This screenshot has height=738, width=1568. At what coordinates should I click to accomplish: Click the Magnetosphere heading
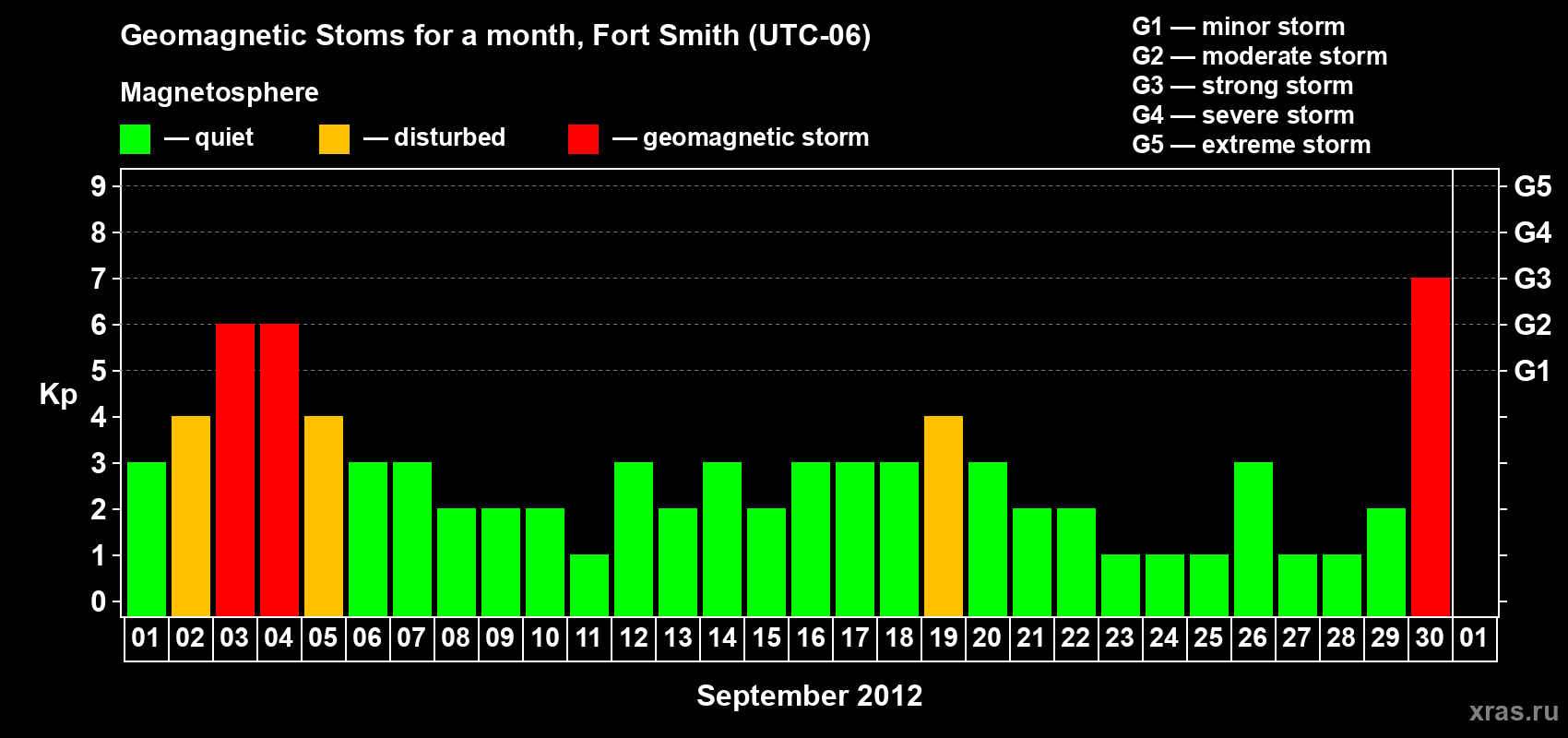(220, 92)
